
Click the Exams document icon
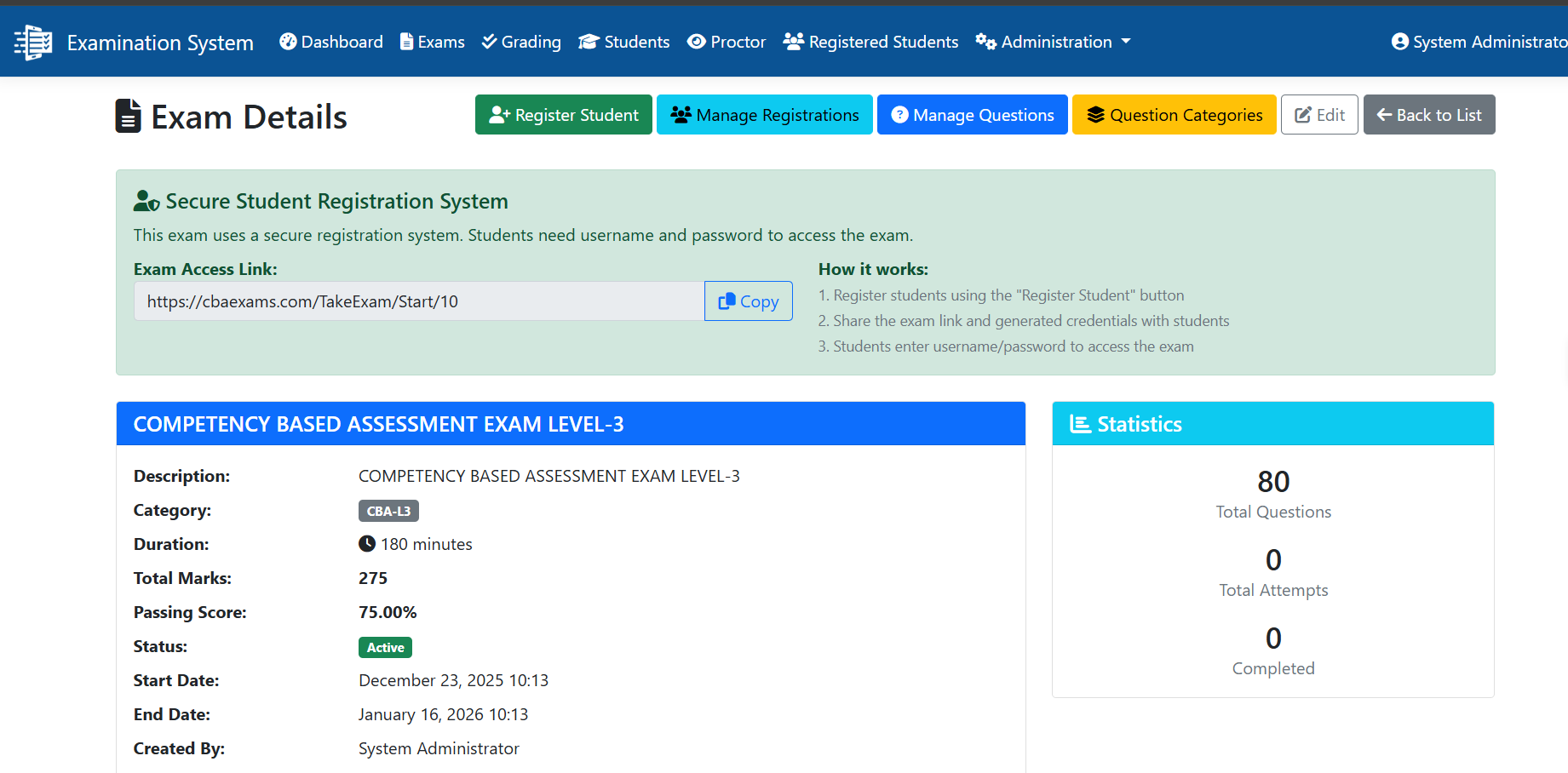(x=407, y=42)
